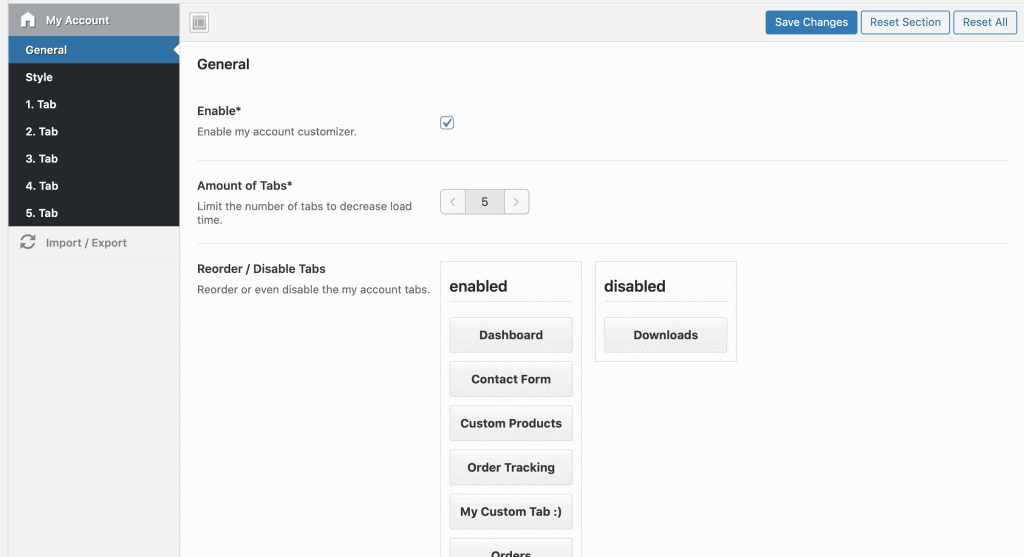Click the Amount of Tabs number field
The height and width of the screenshot is (557, 1024).
tap(485, 202)
